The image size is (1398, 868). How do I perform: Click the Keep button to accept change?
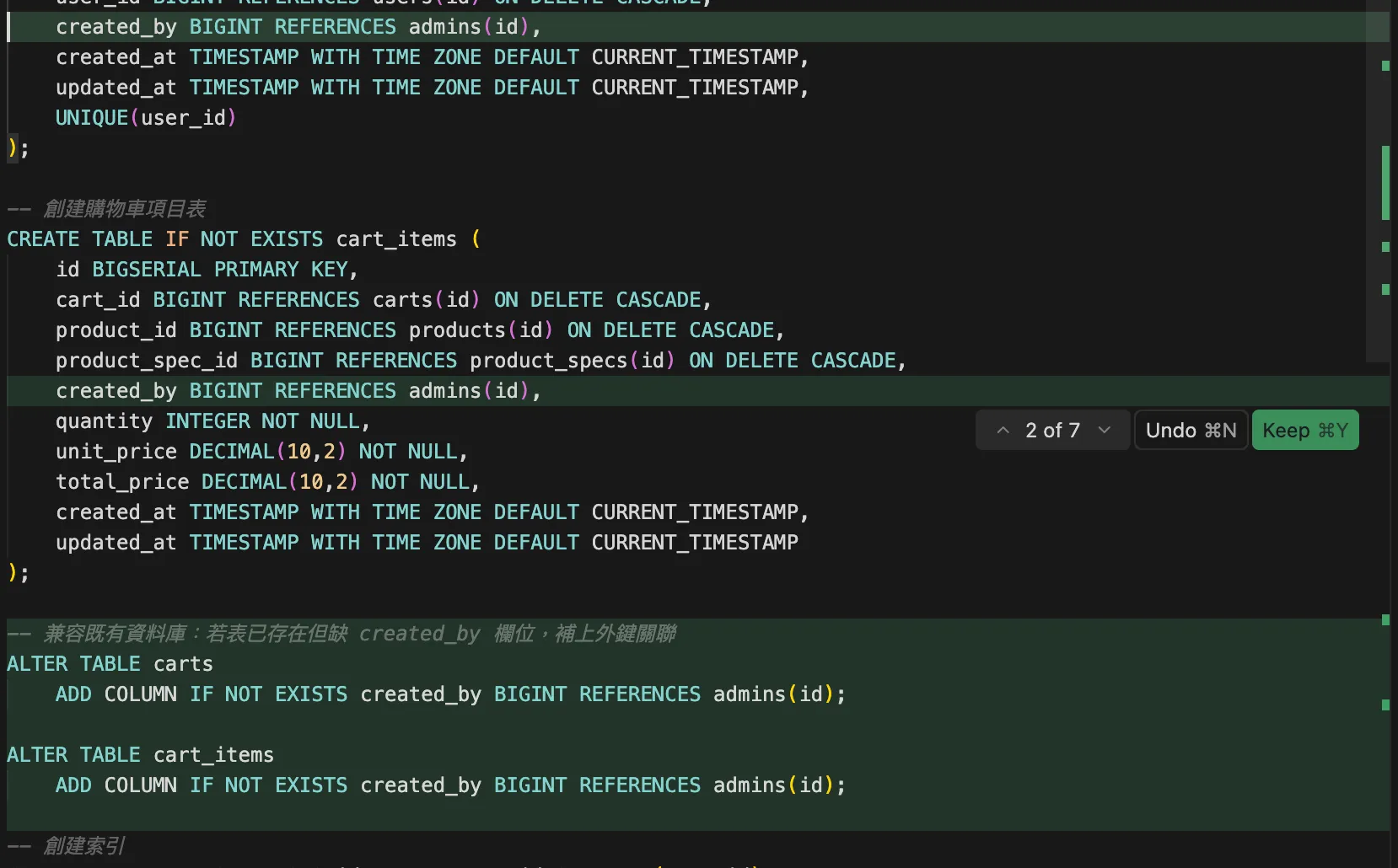coord(1304,431)
